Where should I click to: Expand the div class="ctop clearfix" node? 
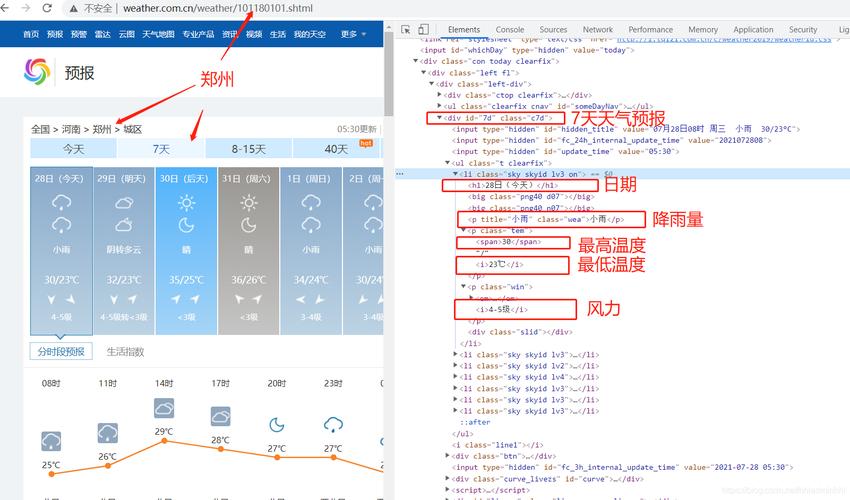(439, 94)
